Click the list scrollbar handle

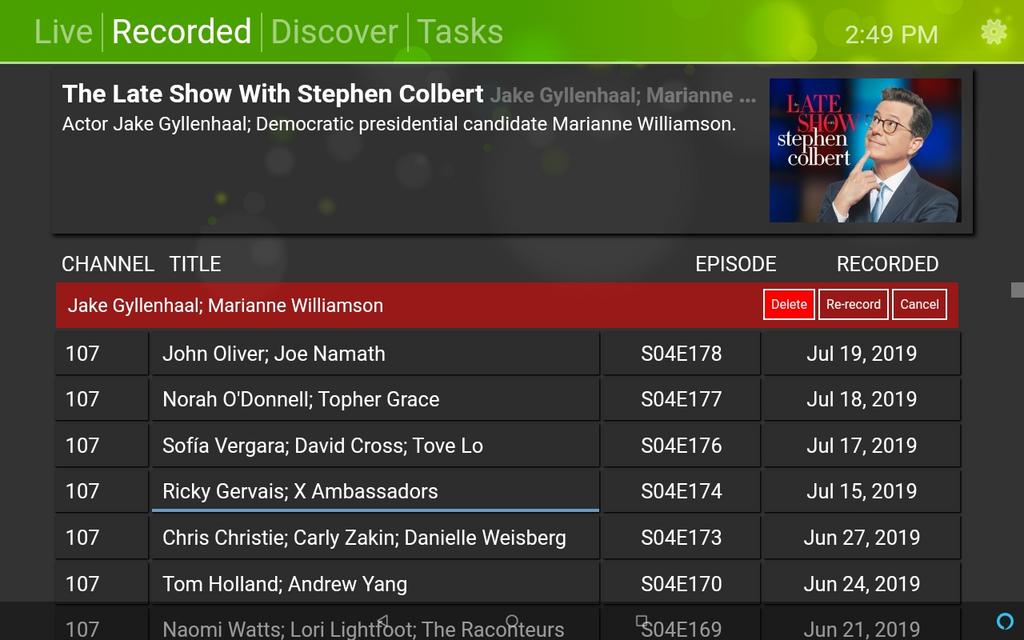click(x=1017, y=289)
